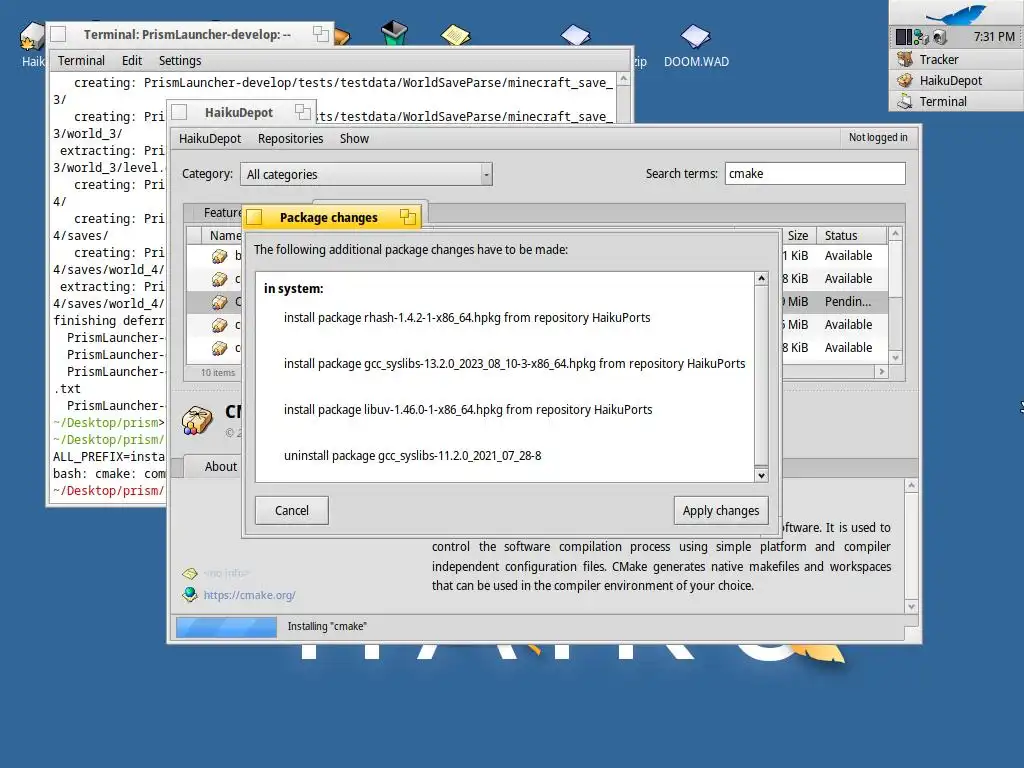Screen dimensions: 1024x768
Task: Click the HaikuDepot window title tab
Action: click(x=239, y=112)
